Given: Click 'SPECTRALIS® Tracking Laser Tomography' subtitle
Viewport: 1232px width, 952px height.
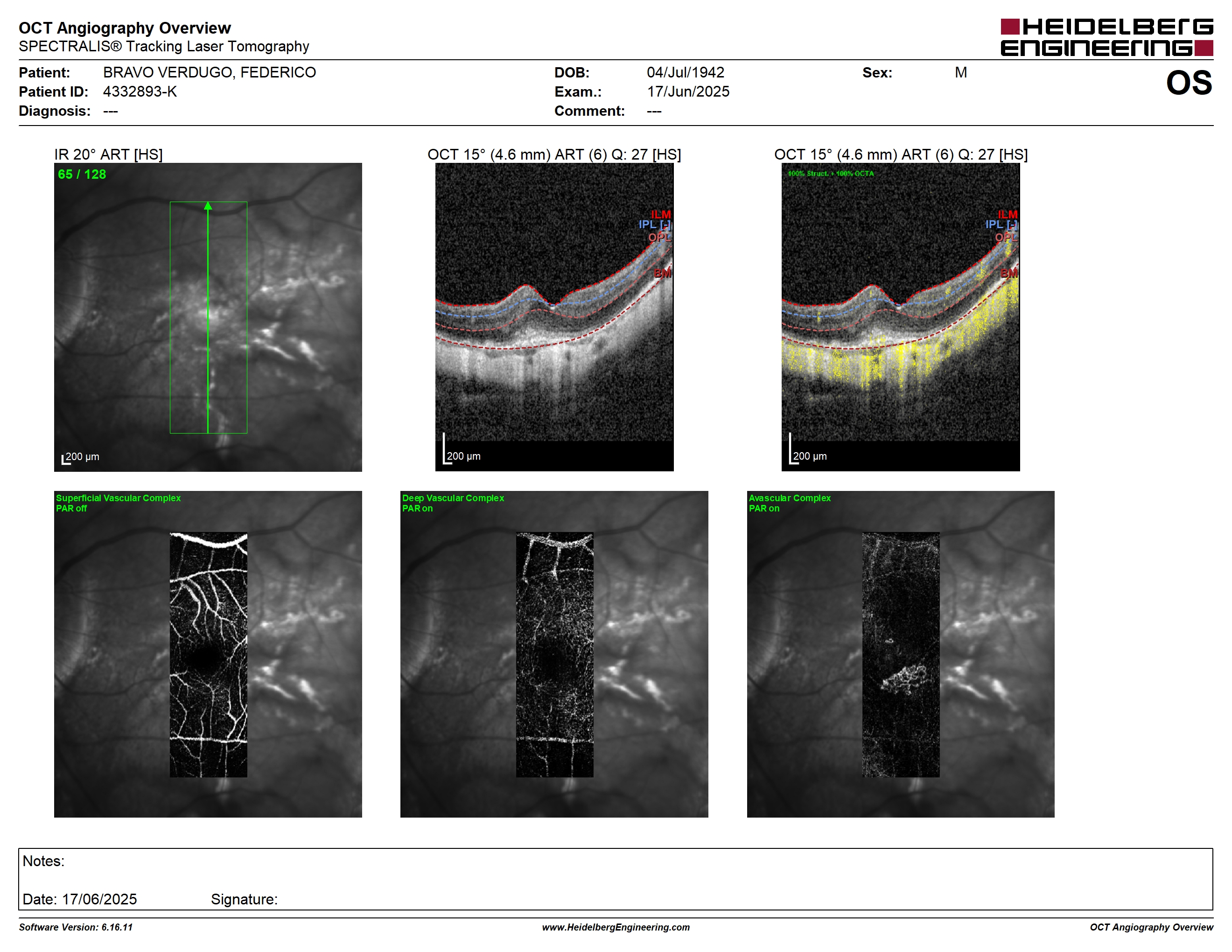Looking at the screenshot, I should point(164,46).
